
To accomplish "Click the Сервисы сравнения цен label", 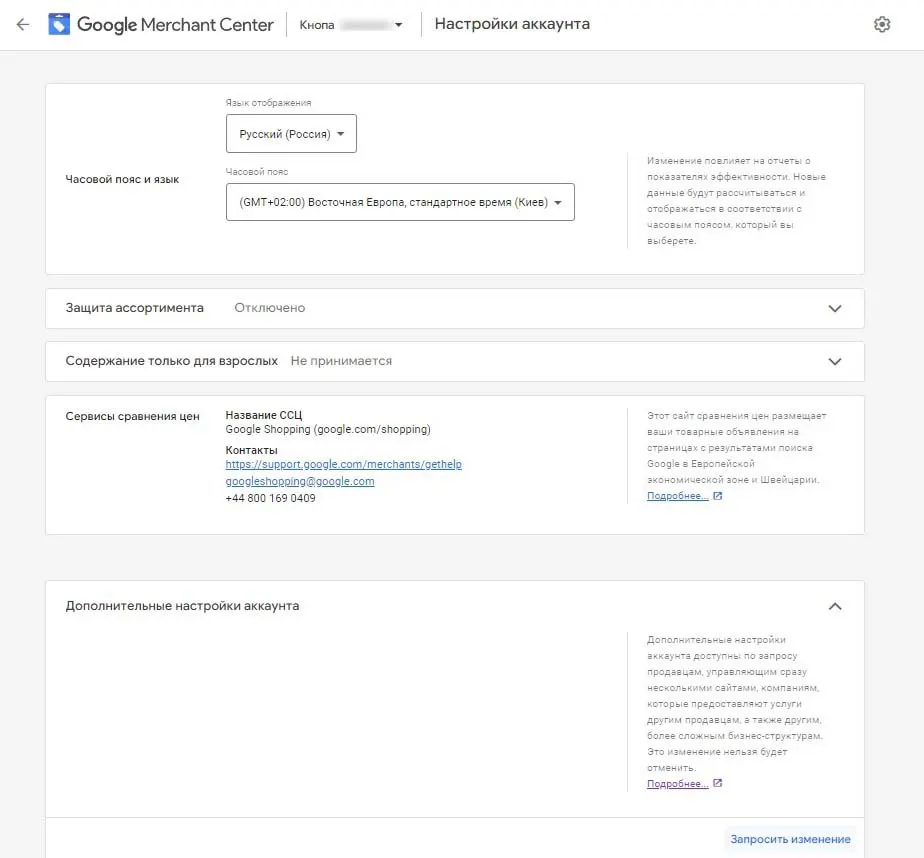I will coord(133,416).
